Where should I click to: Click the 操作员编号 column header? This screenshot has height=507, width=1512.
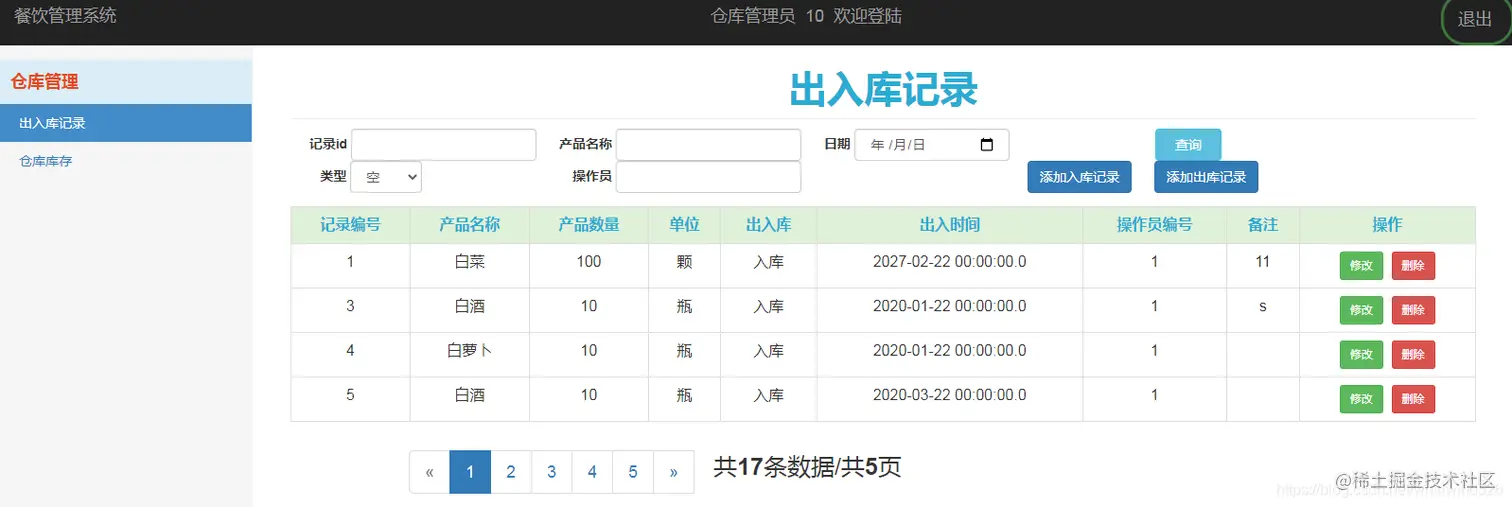[x=1154, y=225]
